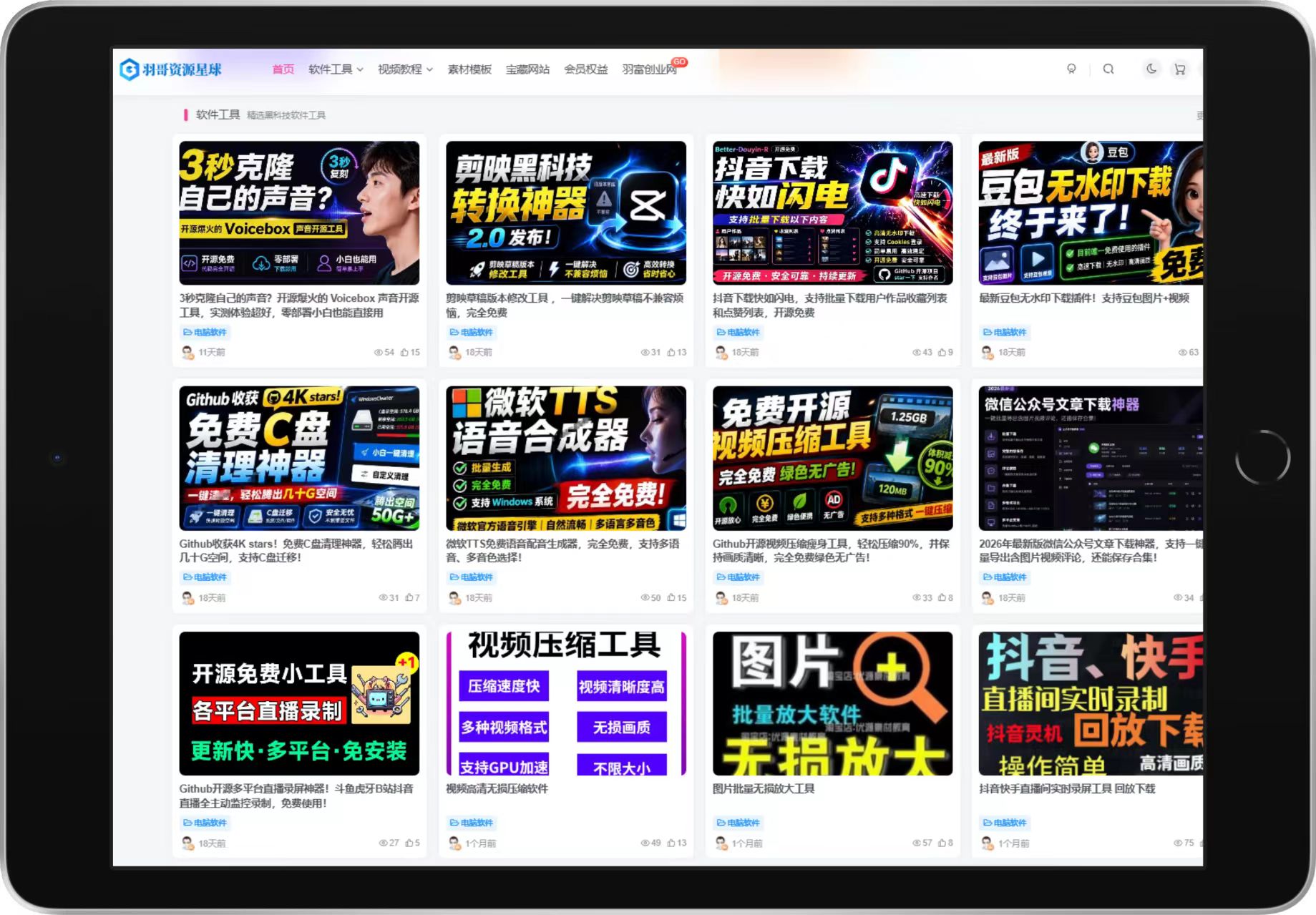Viewport: 1316px width, 915px height.
Task: Click the 羽哥资源星球 site logo
Action: click(x=170, y=69)
